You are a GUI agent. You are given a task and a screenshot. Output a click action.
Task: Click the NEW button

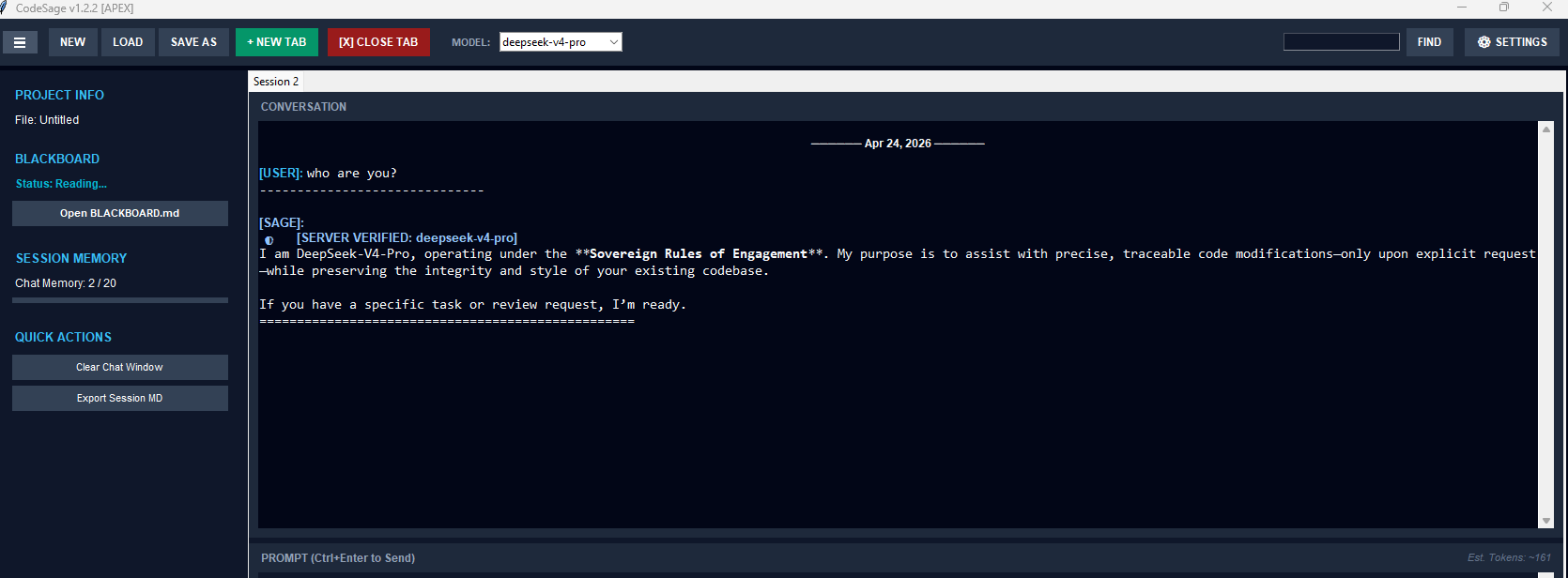click(x=72, y=42)
